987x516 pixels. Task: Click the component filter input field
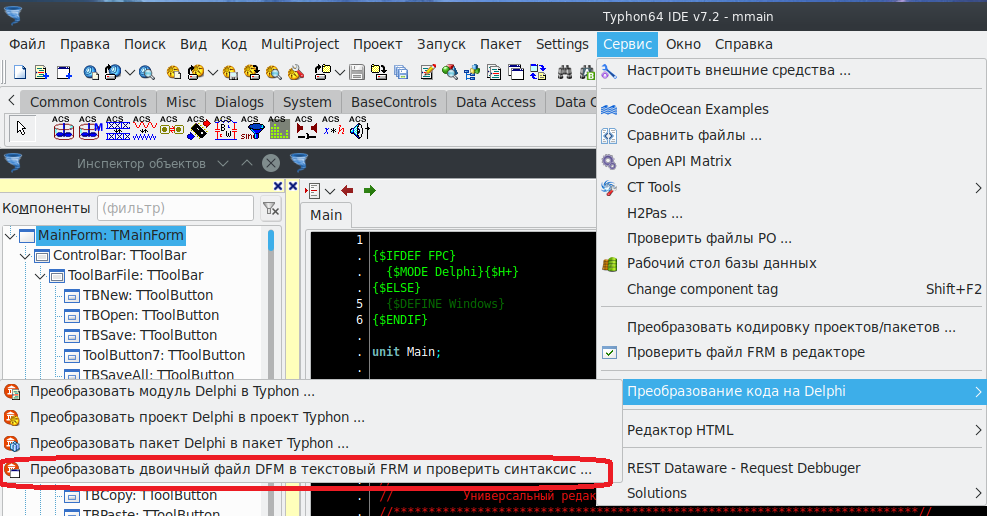[x=176, y=208]
